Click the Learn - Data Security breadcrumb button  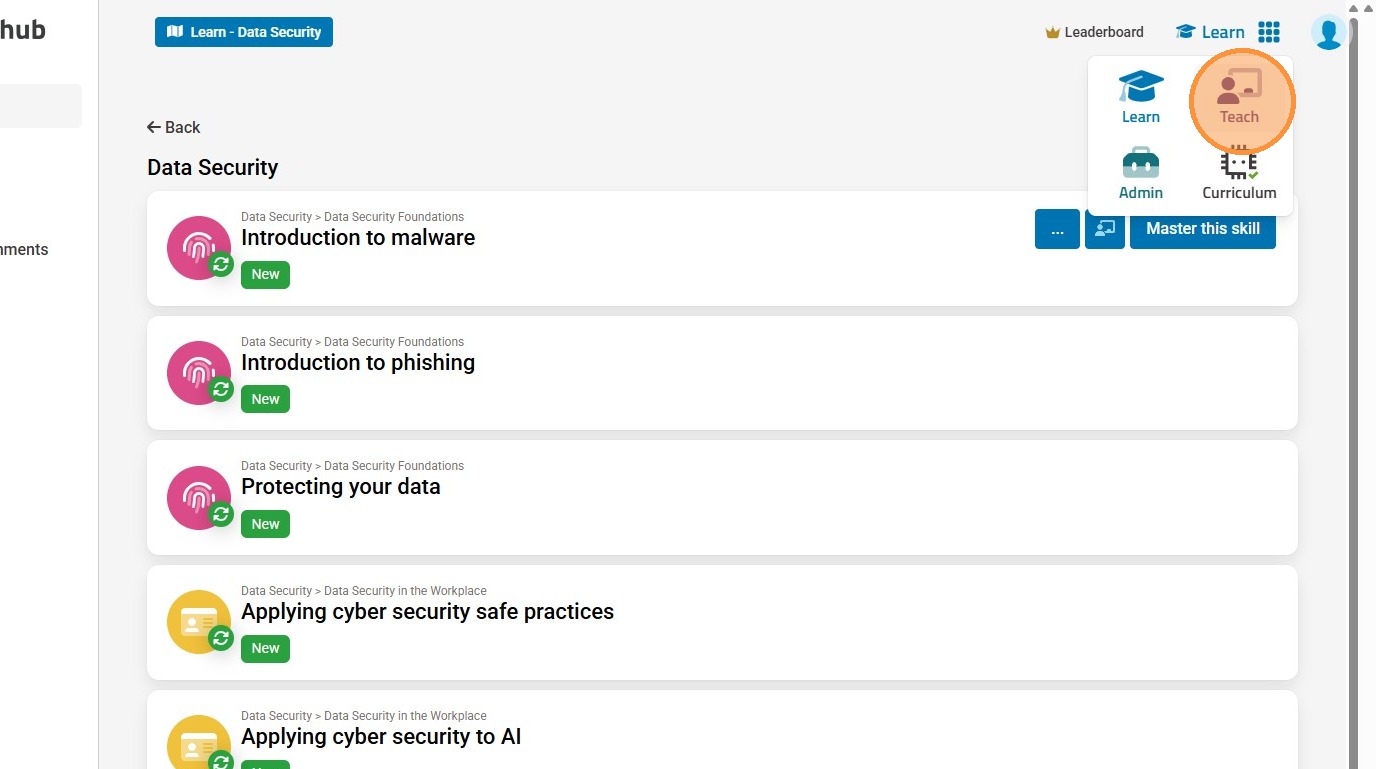point(244,32)
